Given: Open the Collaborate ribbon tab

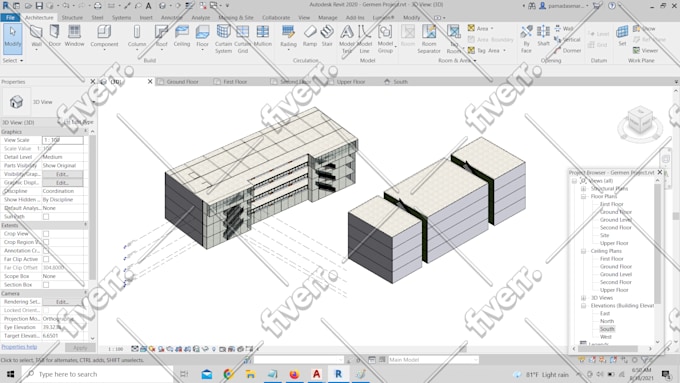Looking at the screenshot, I should click(x=276, y=17).
